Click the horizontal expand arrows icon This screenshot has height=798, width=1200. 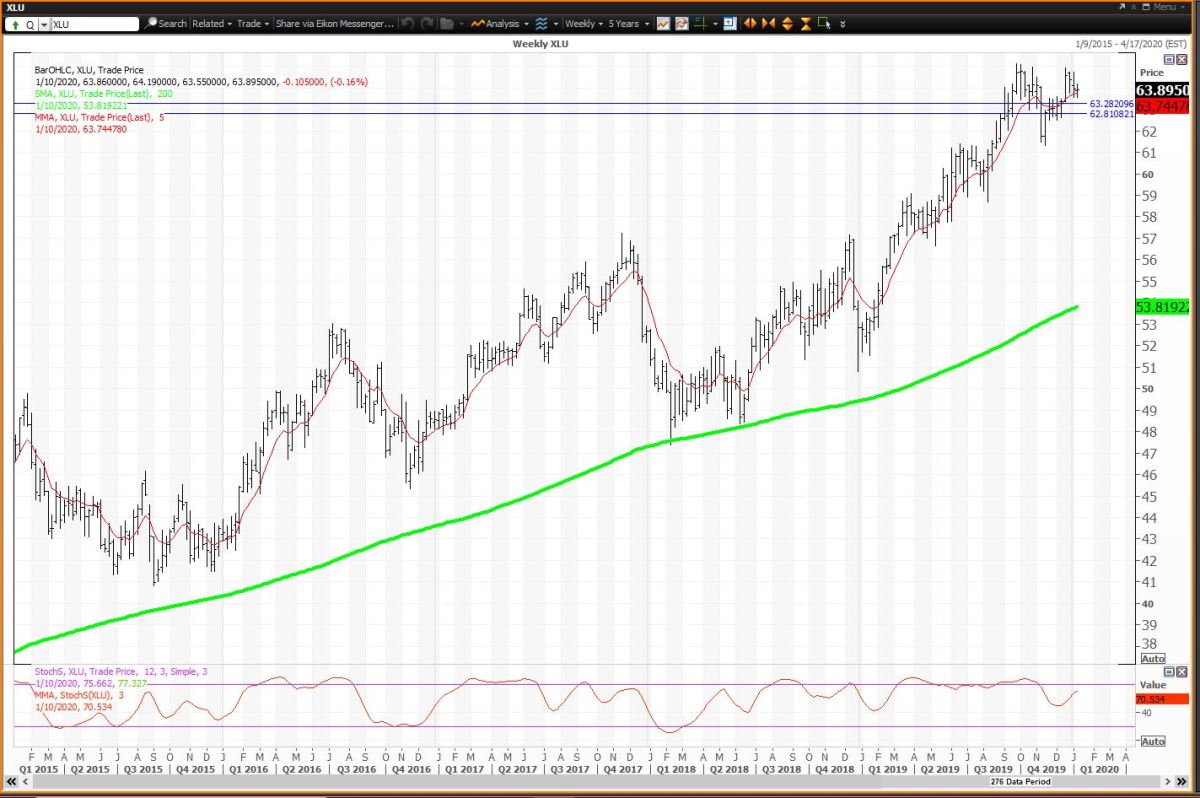750,23
